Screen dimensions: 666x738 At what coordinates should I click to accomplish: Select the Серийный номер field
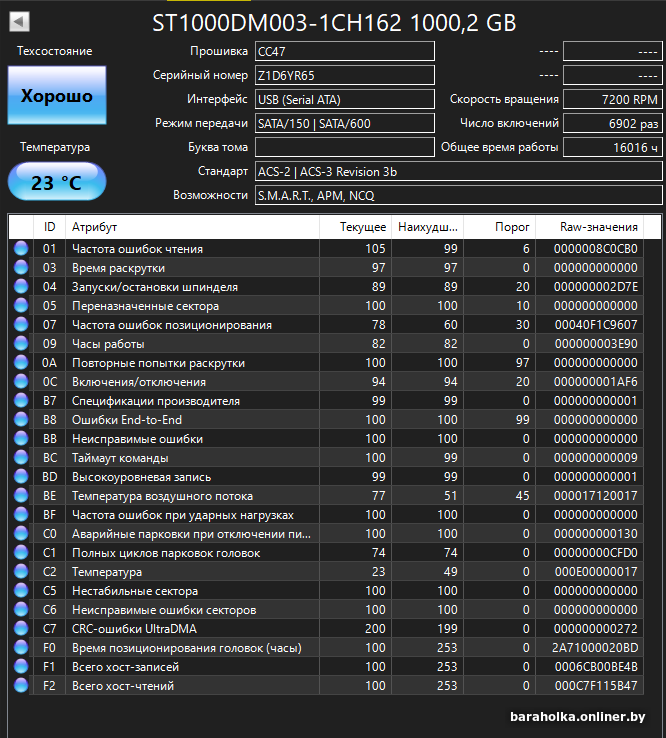tap(344, 75)
